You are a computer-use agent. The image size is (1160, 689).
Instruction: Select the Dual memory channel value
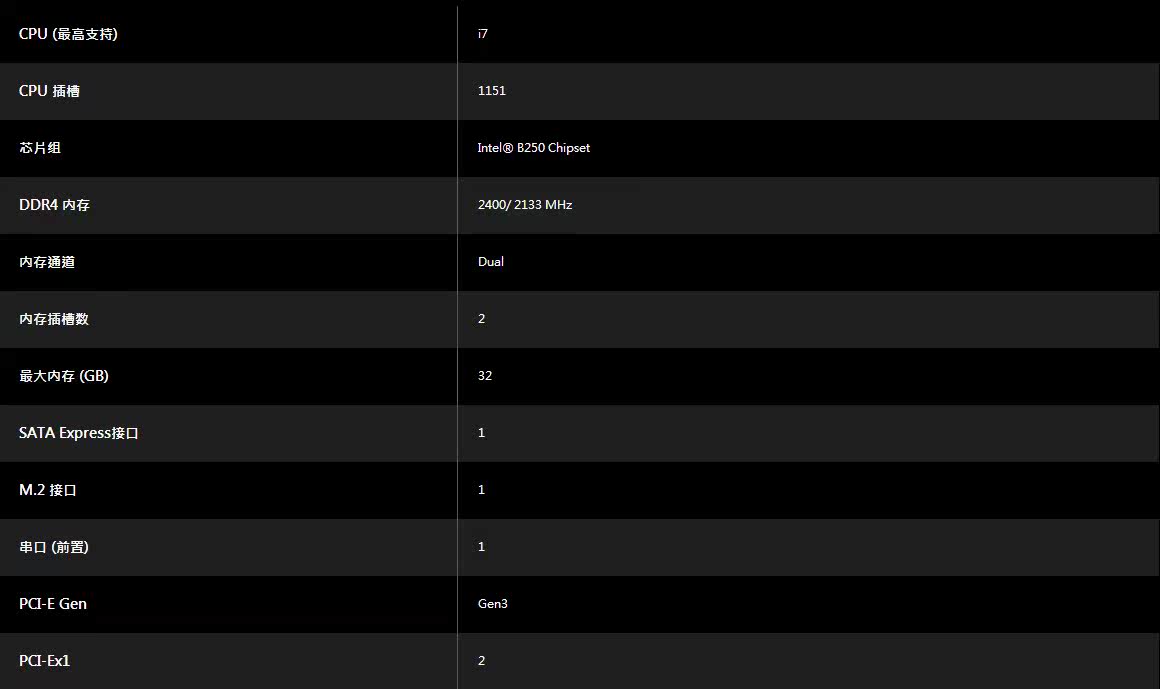point(490,262)
